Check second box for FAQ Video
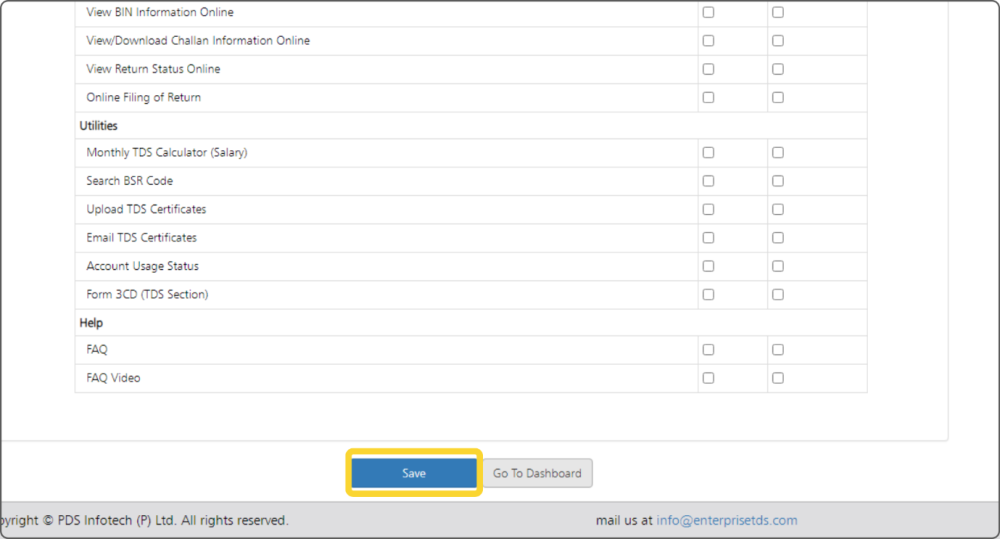The image size is (1000, 539). [x=778, y=378]
